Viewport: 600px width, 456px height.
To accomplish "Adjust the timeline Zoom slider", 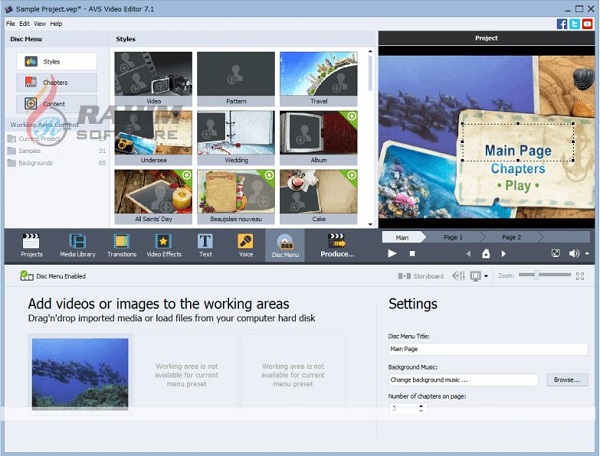I will [x=538, y=274].
